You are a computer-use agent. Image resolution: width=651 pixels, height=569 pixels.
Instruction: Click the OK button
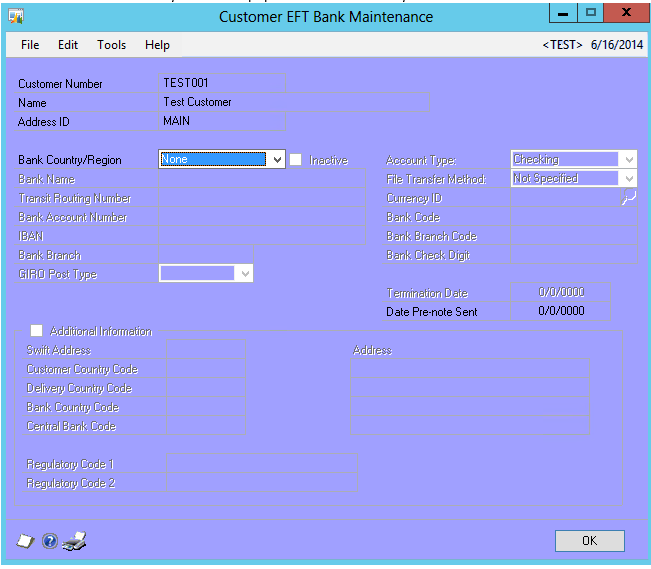coord(589,540)
